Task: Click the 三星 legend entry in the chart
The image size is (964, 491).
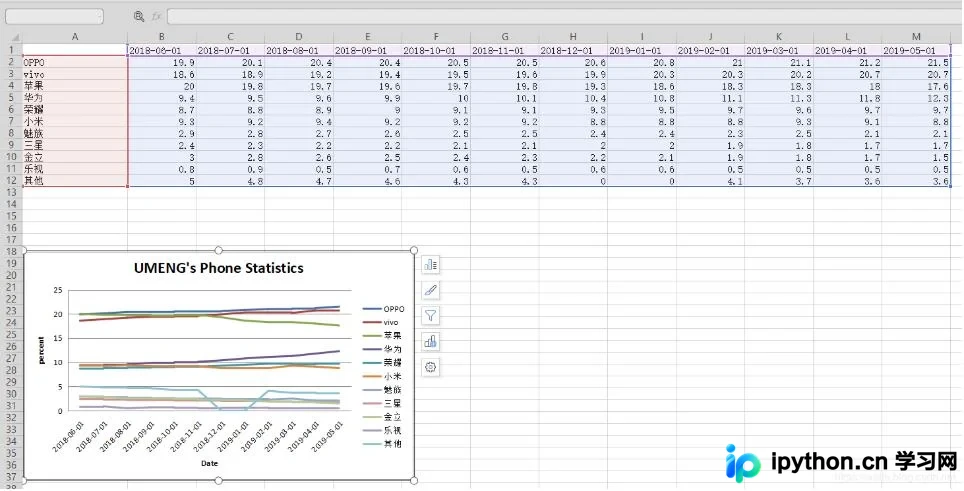Action: coord(382,403)
